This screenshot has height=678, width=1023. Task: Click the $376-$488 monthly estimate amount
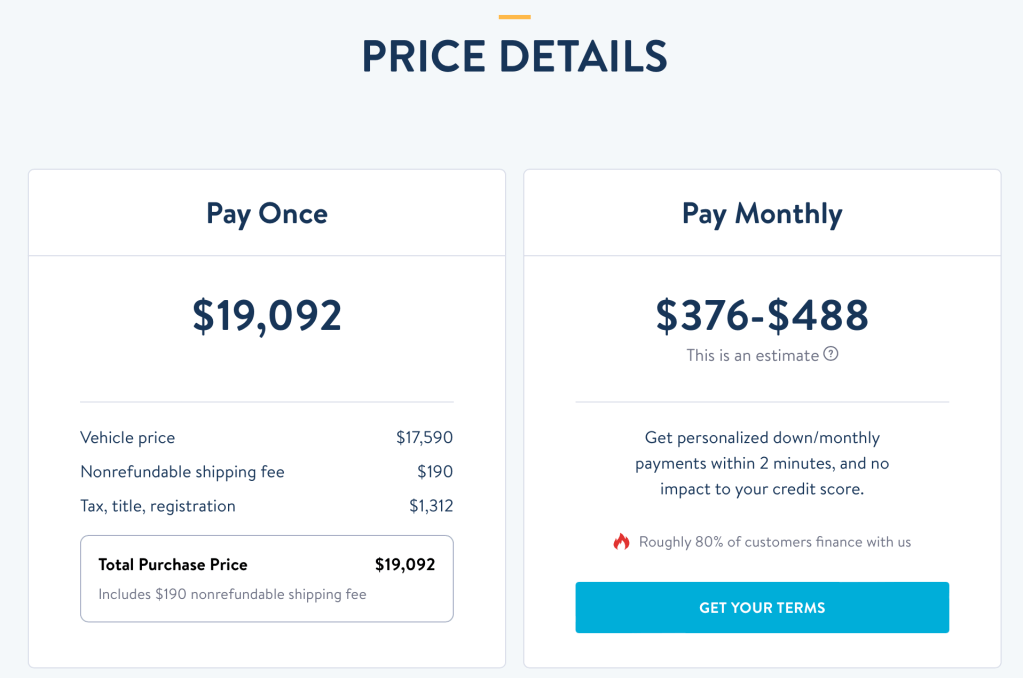(x=762, y=315)
